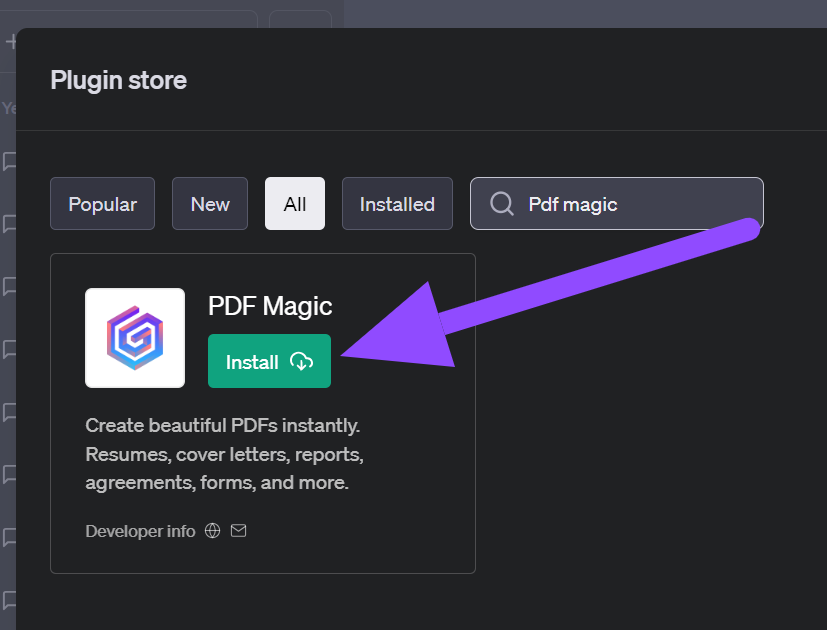Viewport: 827px width, 630px height.
Task: Click the PDF Magic plugin title
Action: (x=270, y=306)
